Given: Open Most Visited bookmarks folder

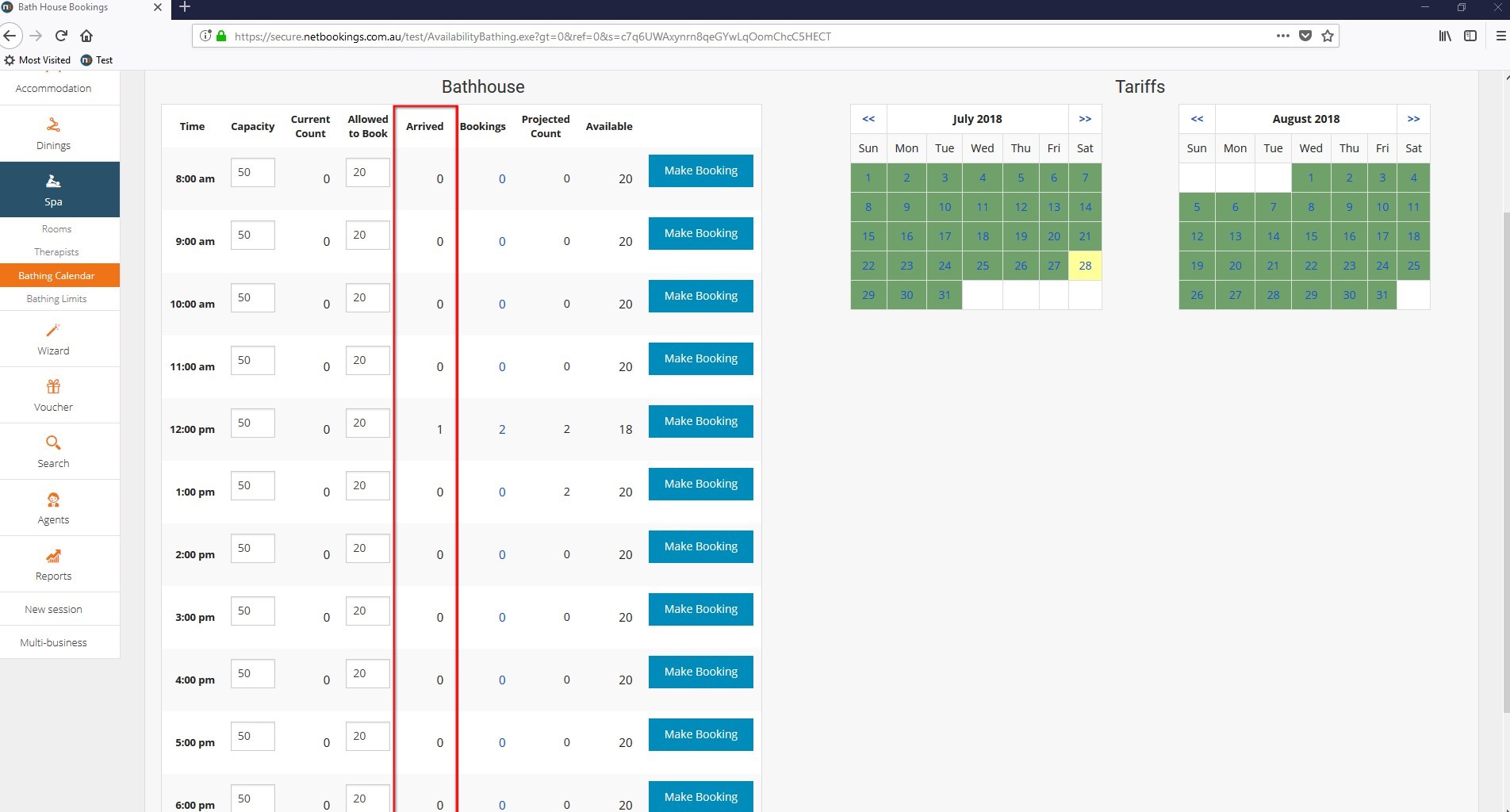Looking at the screenshot, I should (x=37, y=60).
